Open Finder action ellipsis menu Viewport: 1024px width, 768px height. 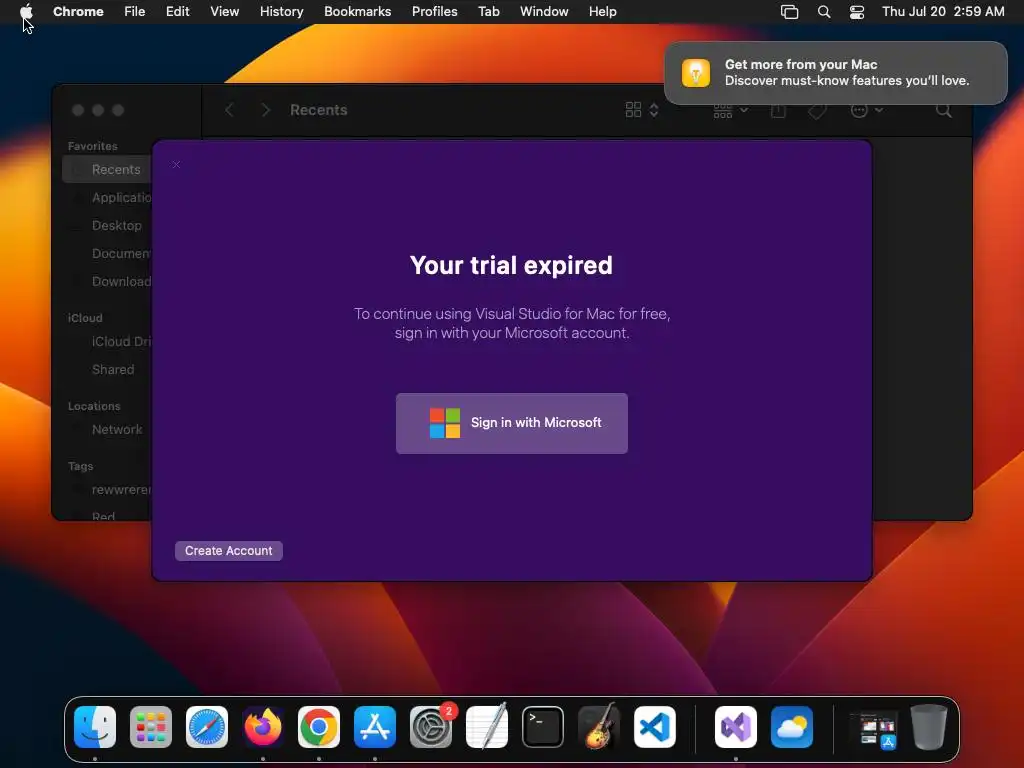point(867,110)
